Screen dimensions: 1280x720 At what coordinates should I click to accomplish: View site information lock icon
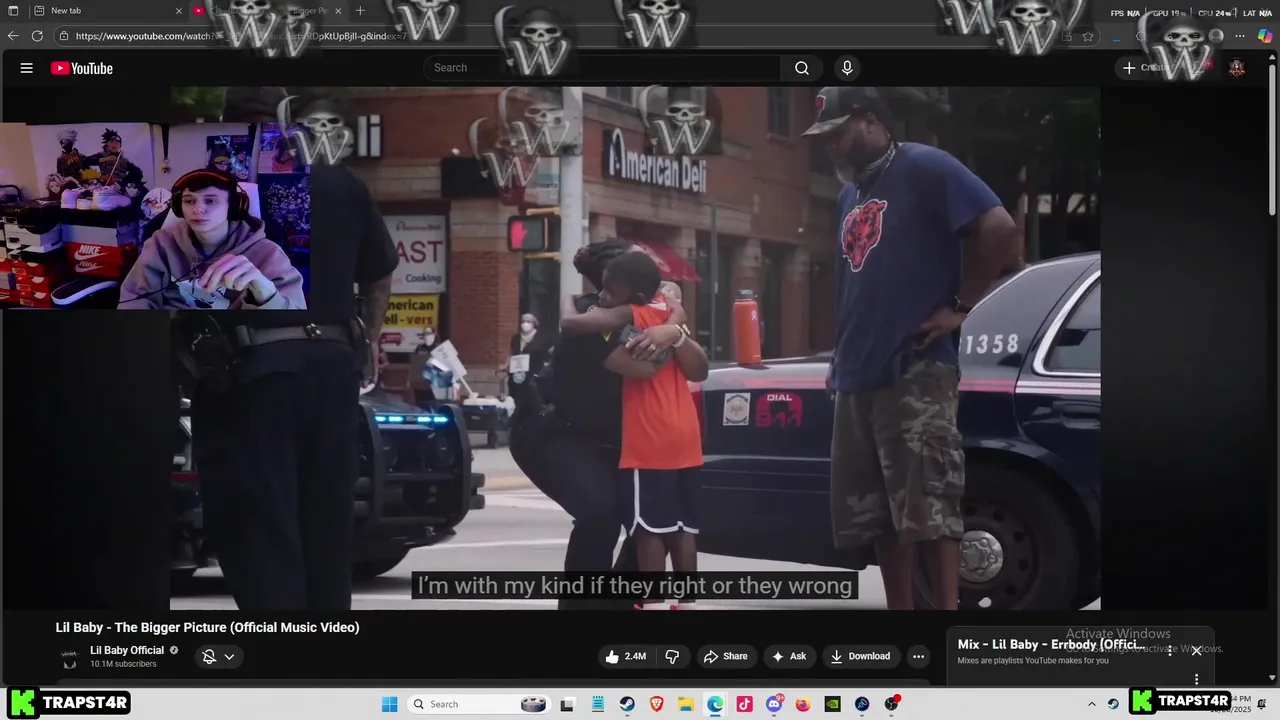(64, 36)
